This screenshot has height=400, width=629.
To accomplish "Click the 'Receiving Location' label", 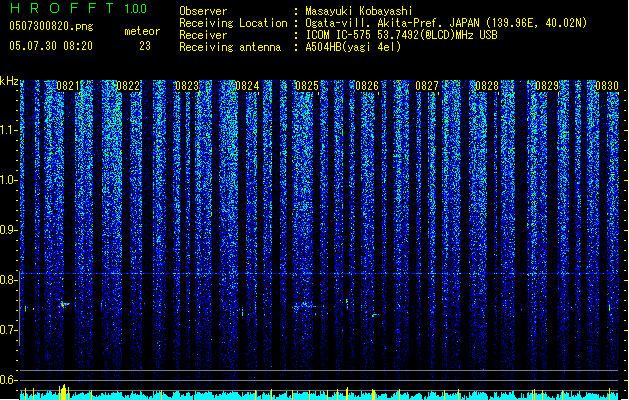I will tap(233, 23).
